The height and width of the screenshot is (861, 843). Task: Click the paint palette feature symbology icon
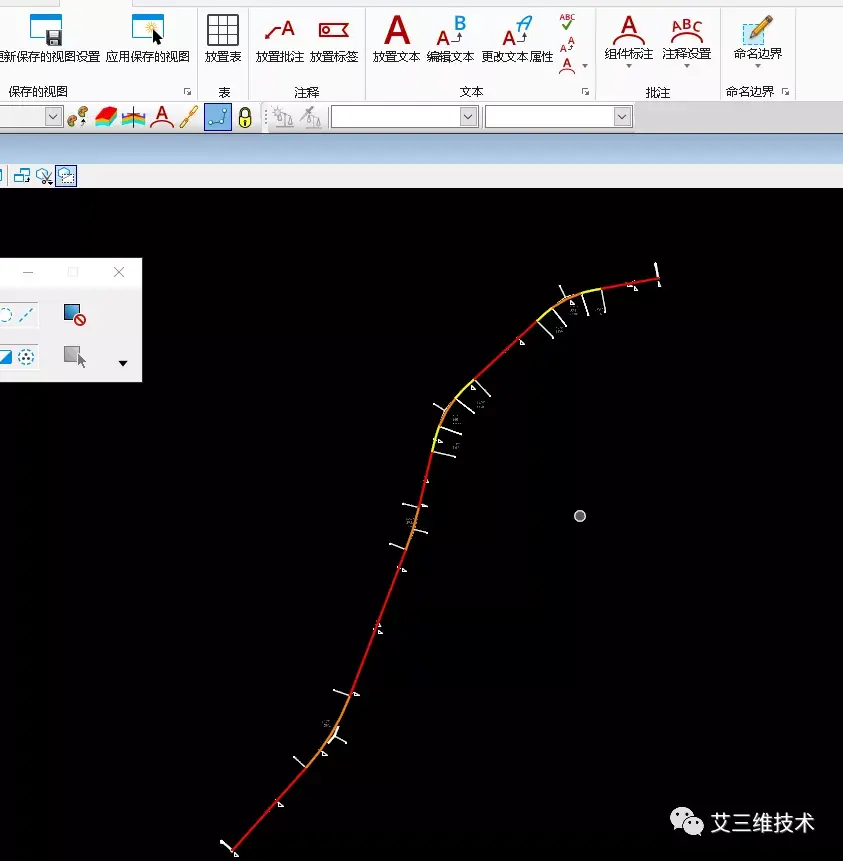click(77, 117)
